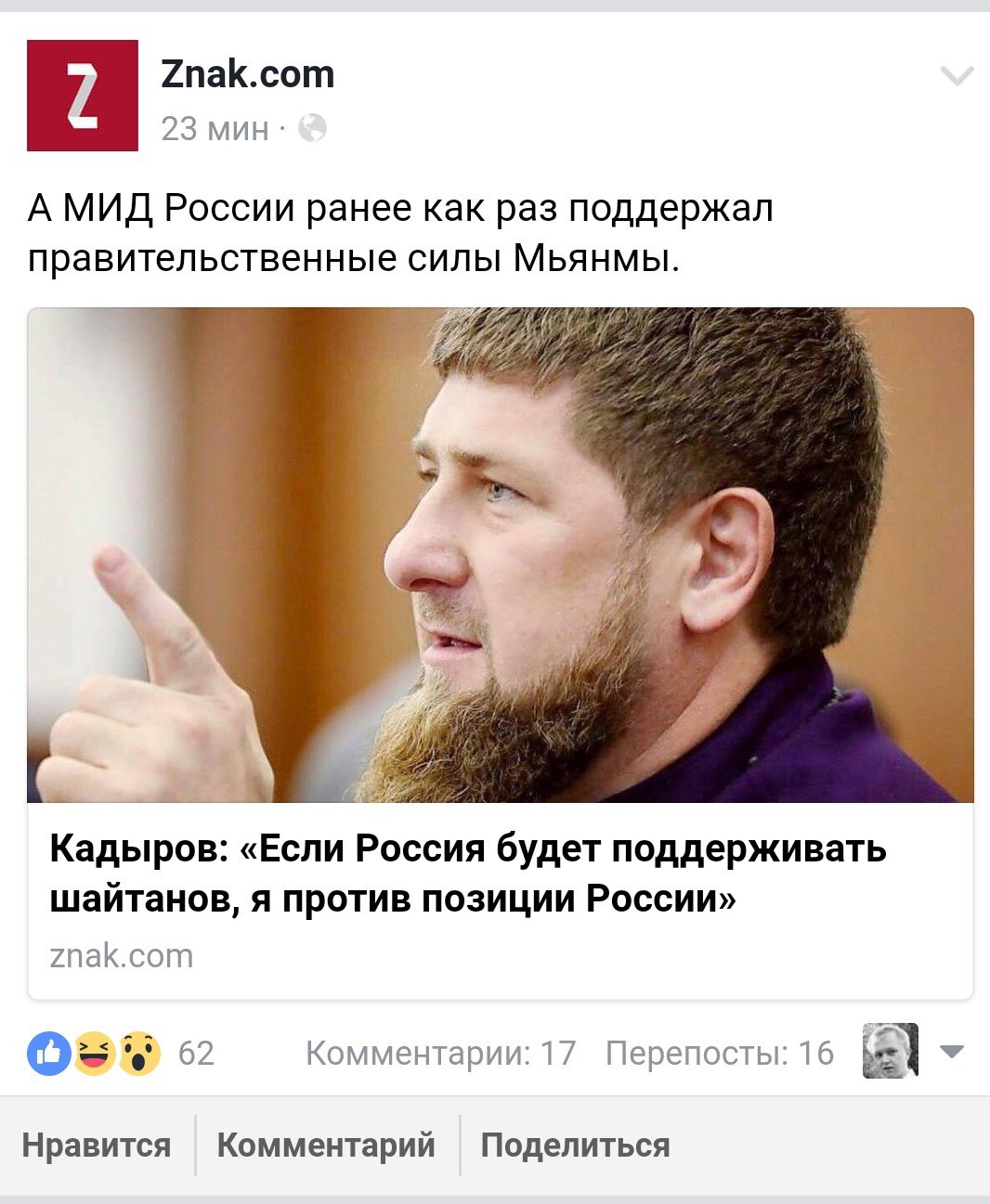Click the globe public-visibility icon
The image size is (990, 1204).
312,128
